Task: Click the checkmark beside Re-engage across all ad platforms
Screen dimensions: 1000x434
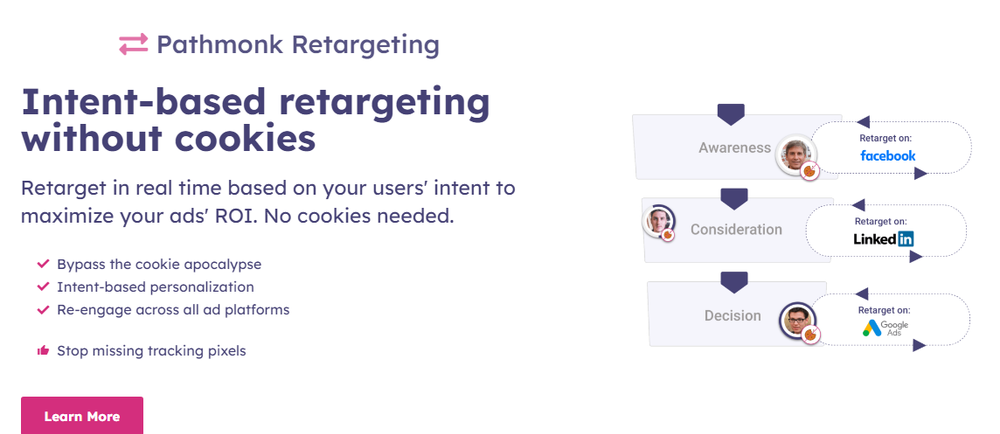Action: 43,310
